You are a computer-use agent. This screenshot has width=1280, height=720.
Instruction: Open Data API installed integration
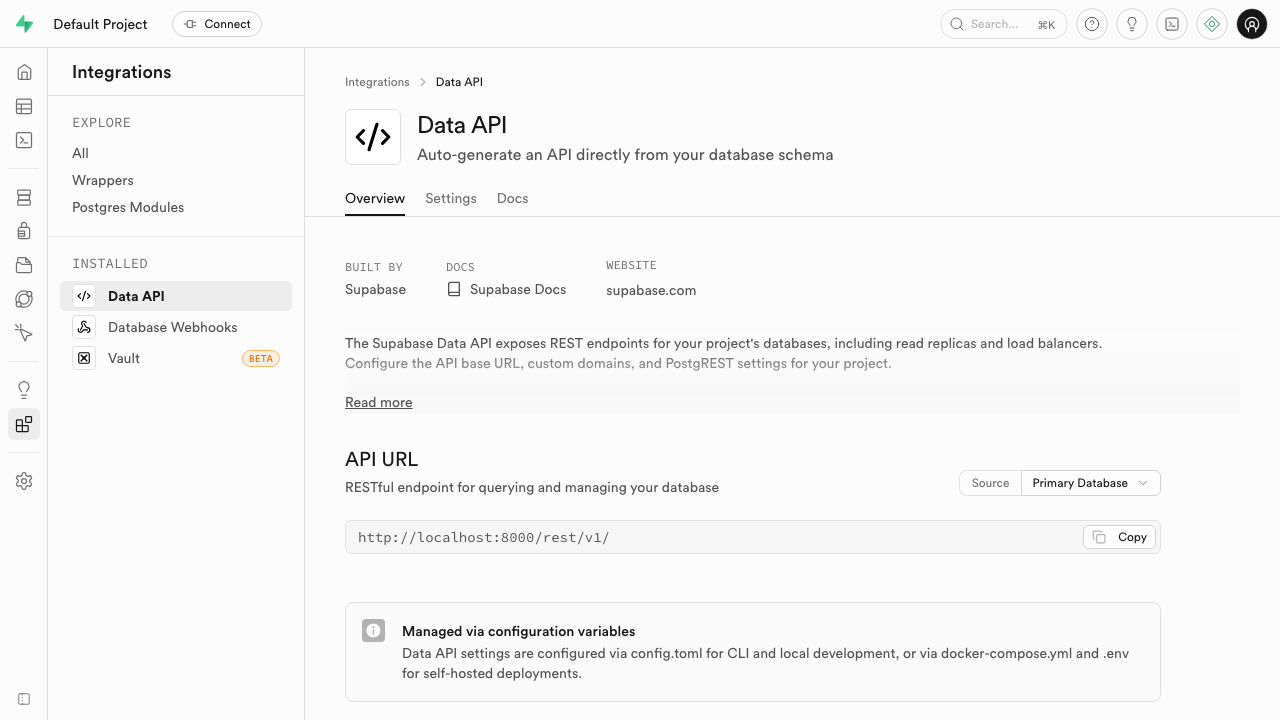176,296
